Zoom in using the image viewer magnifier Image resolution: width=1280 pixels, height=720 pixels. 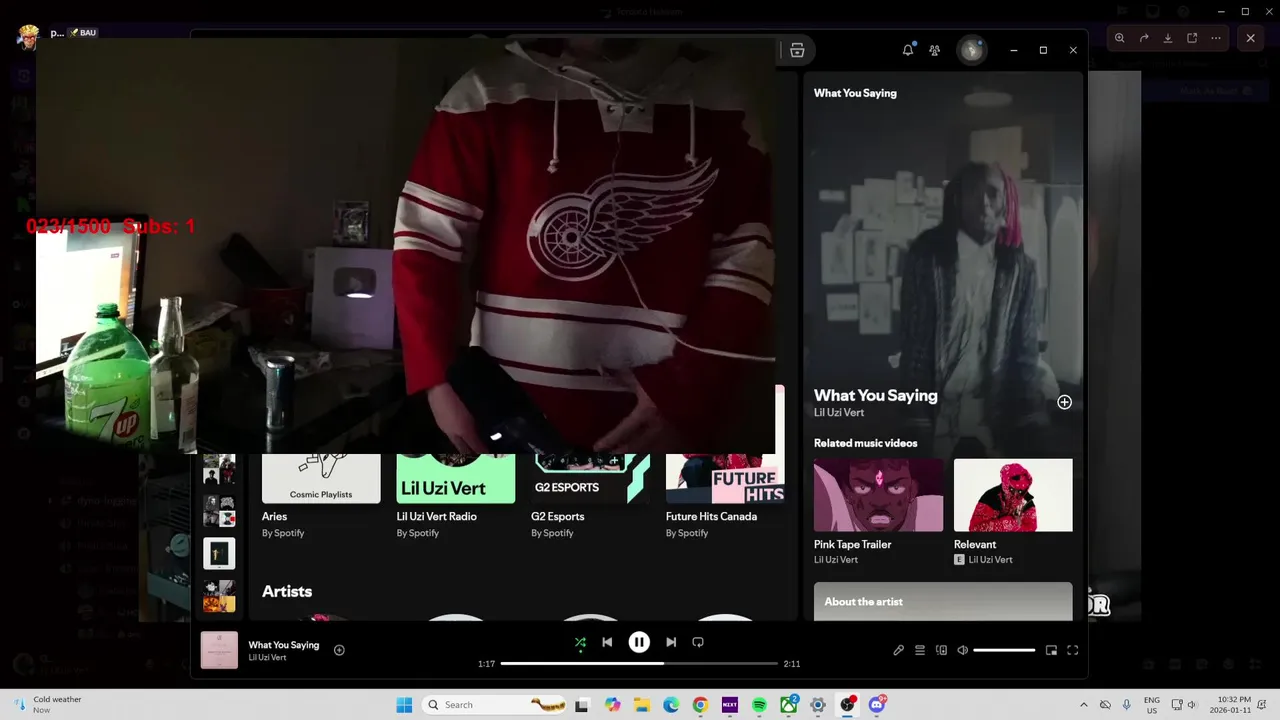point(1119,38)
